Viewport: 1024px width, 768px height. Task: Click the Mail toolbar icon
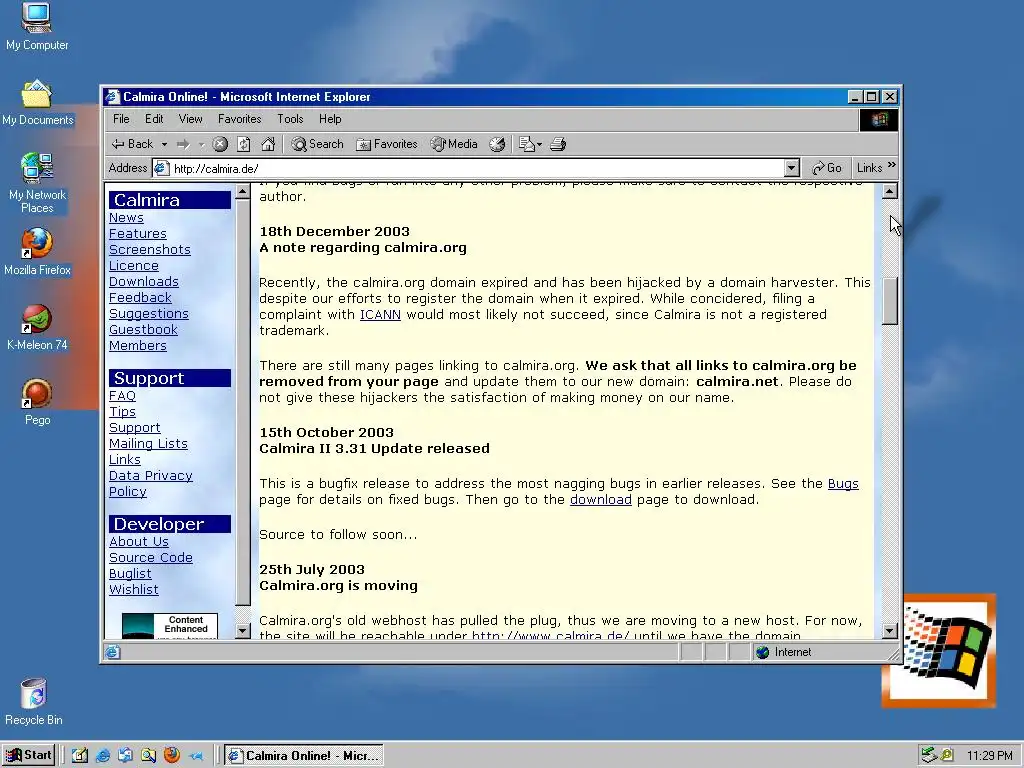tap(526, 144)
